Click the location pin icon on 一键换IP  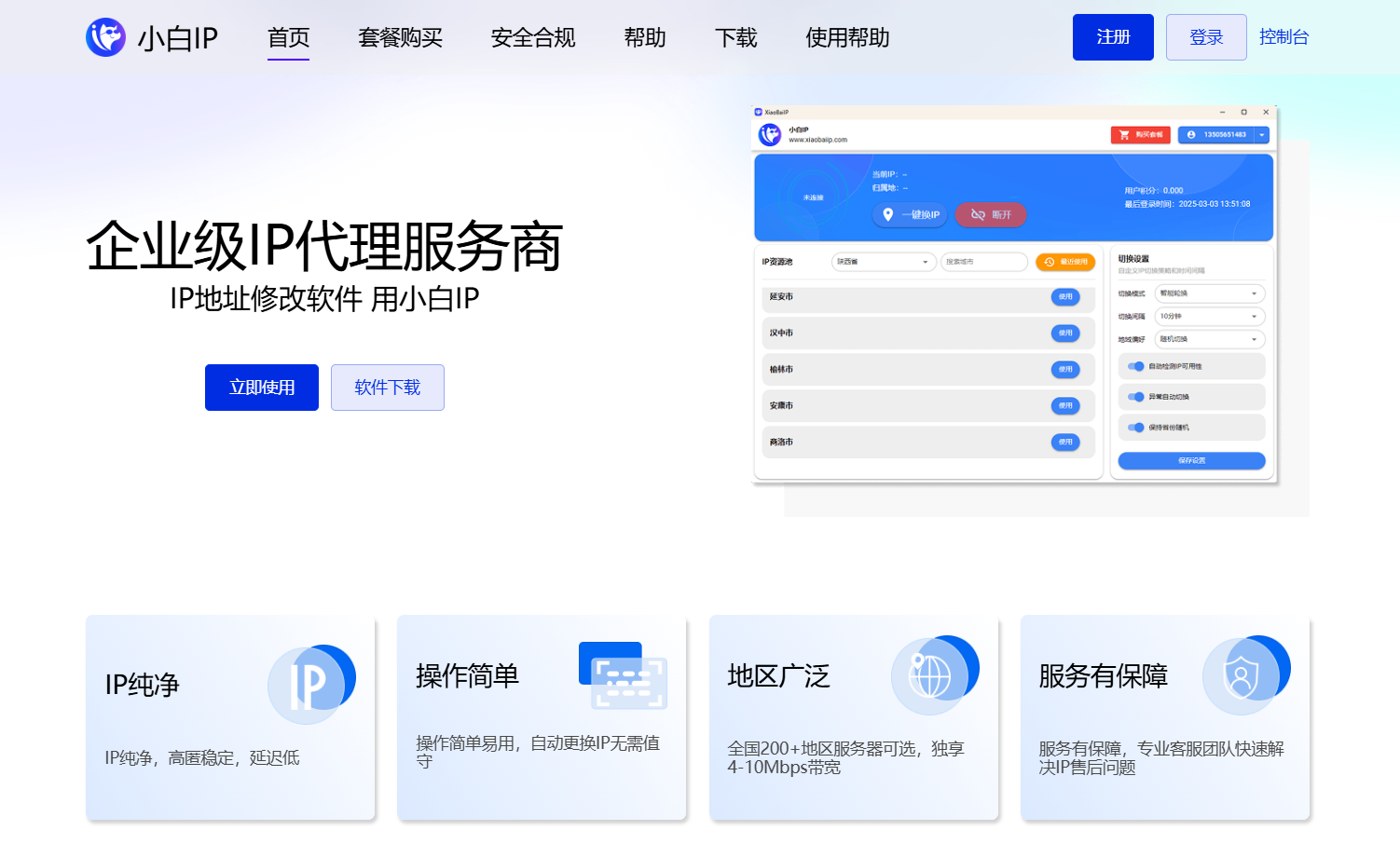pyautogui.click(x=888, y=214)
